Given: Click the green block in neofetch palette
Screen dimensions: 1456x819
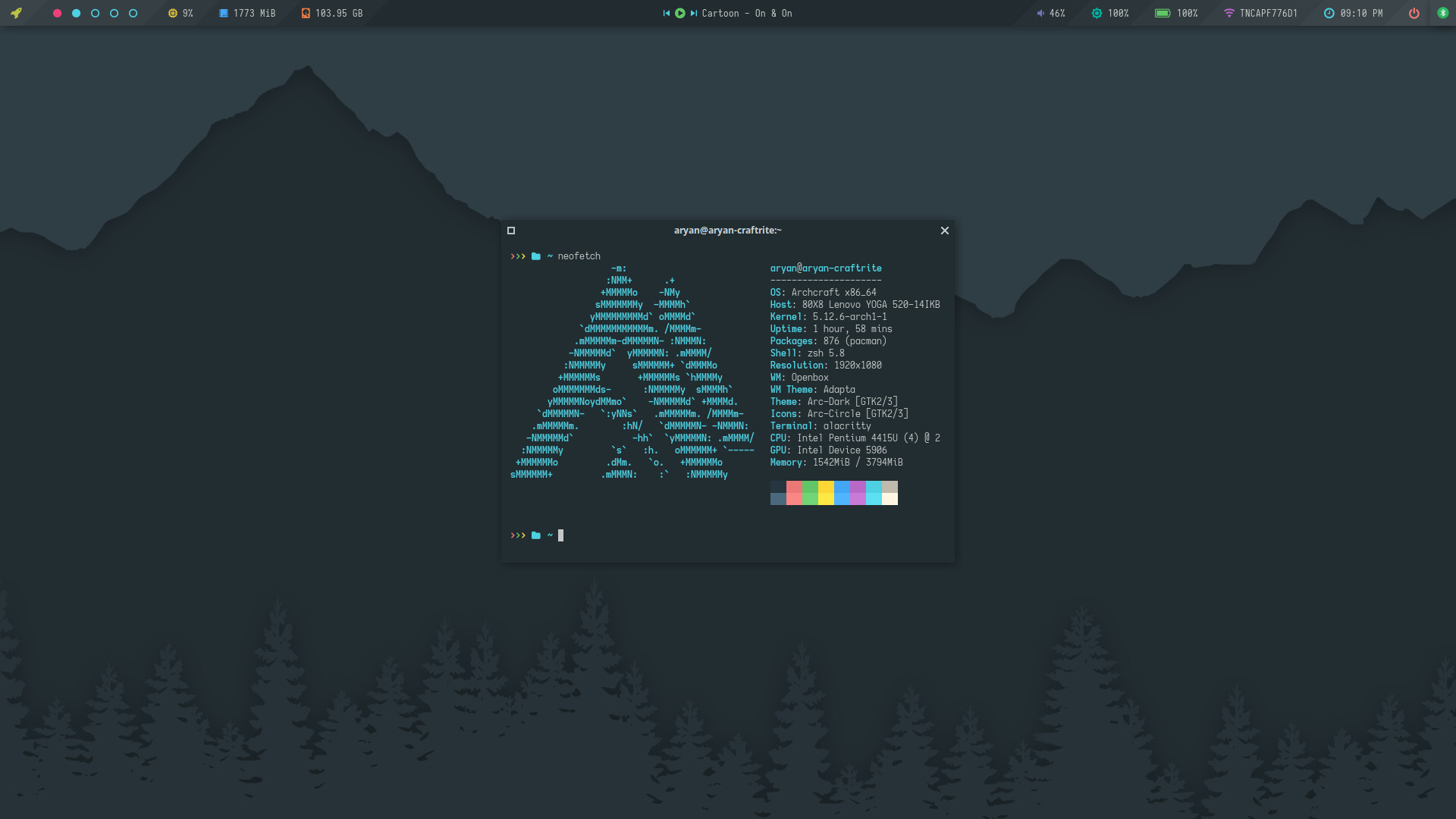Looking at the screenshot, I should click(x=810, y=493).
